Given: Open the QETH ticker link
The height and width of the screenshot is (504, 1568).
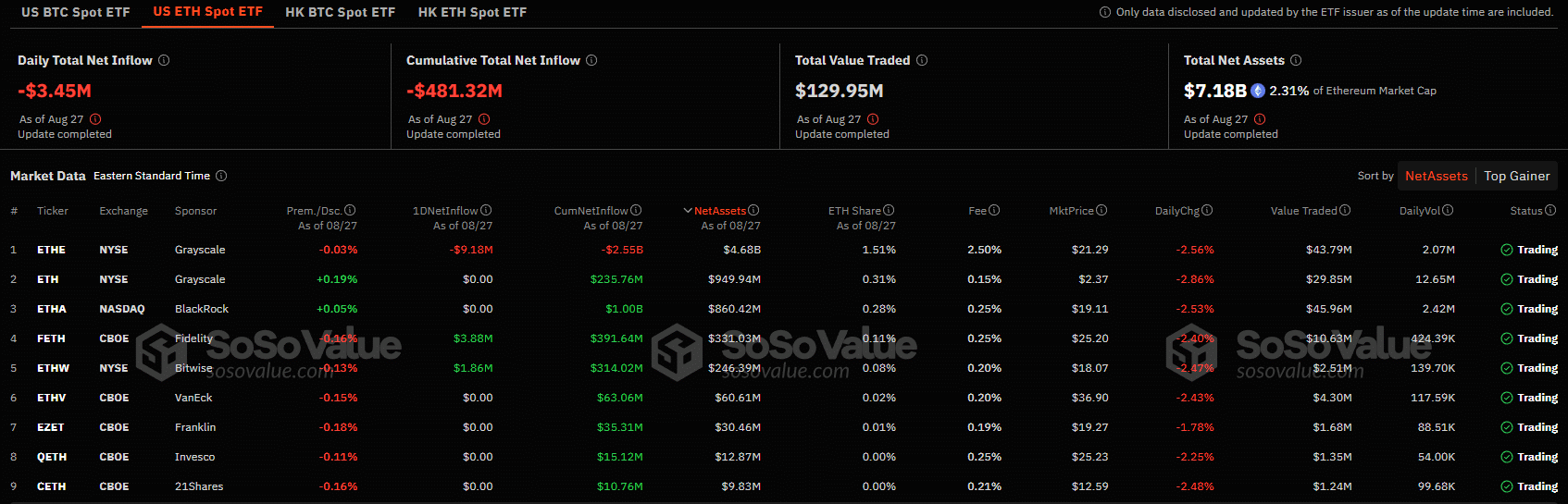Looking at the screenshot, I should pyautogui.click(x=52, y=457).
